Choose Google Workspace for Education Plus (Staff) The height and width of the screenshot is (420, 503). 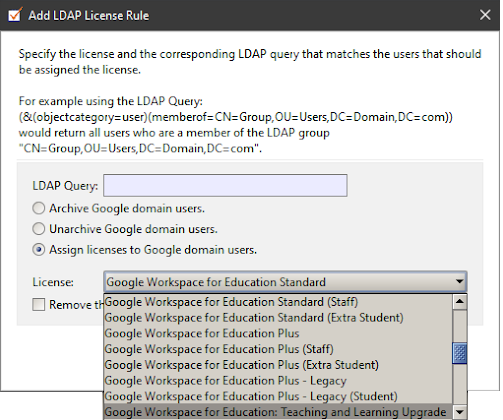pyautogui.click(x=278, y=349)
